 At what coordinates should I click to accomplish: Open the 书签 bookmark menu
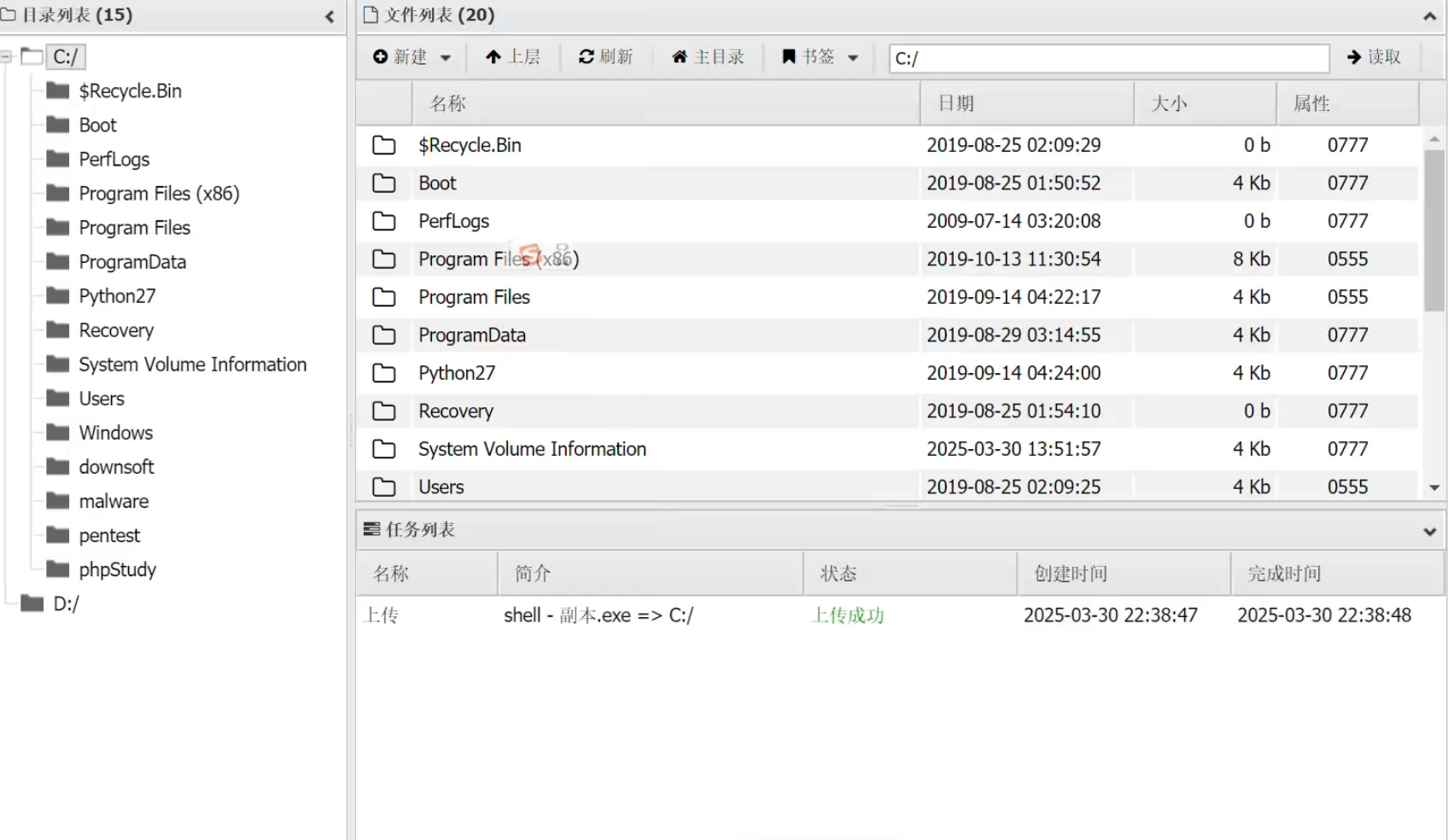819,57
